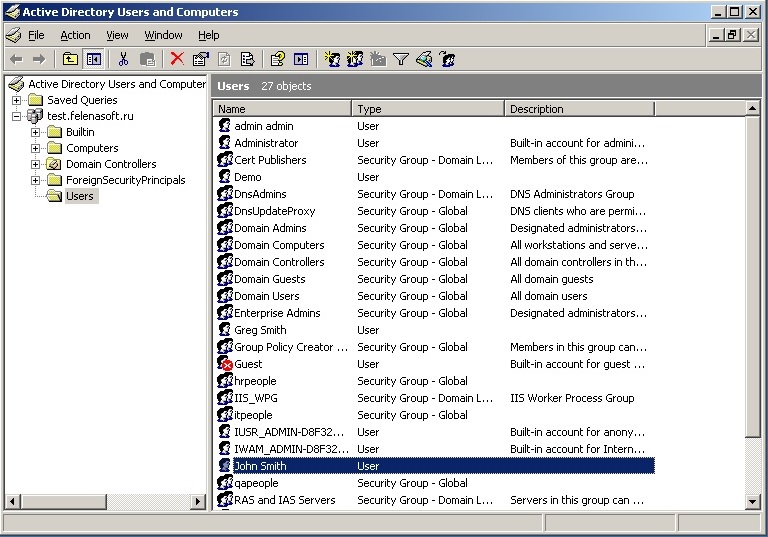Click the Export List toolbar icon
The image size is (768, 537).
pos(248,60)
